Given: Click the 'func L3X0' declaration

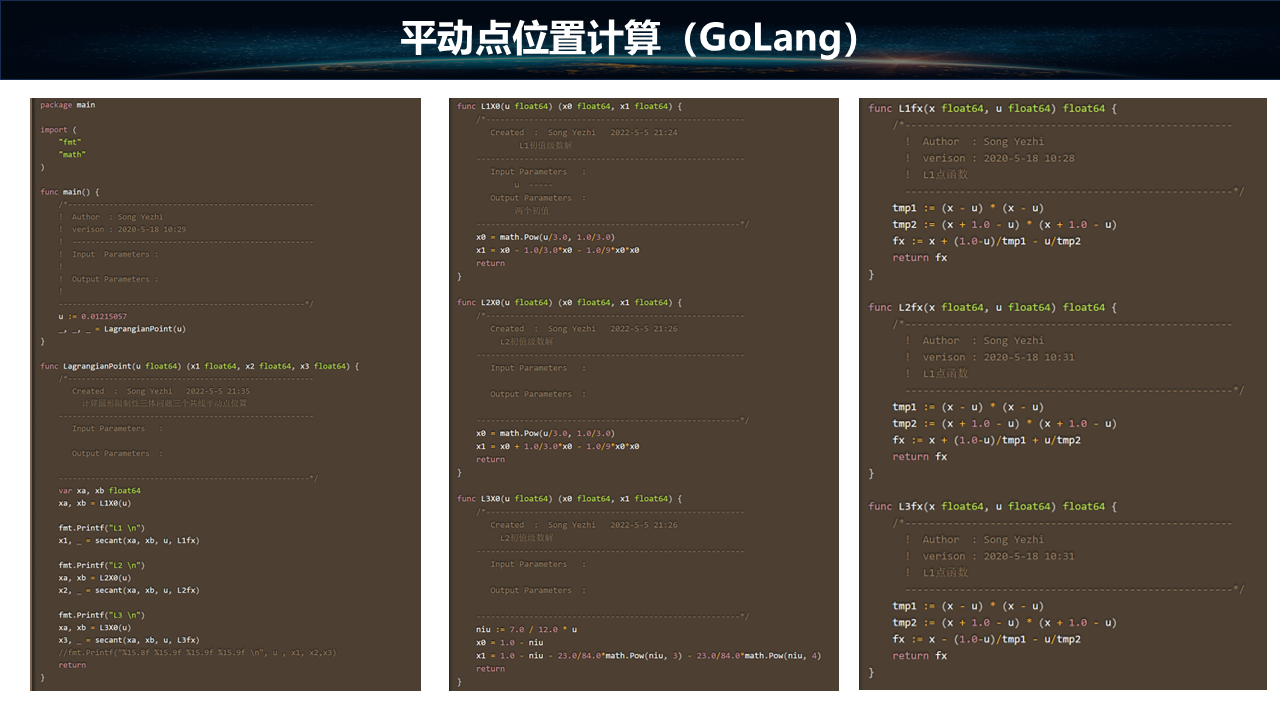Looking at the screenshot, I should pos(569,498).
